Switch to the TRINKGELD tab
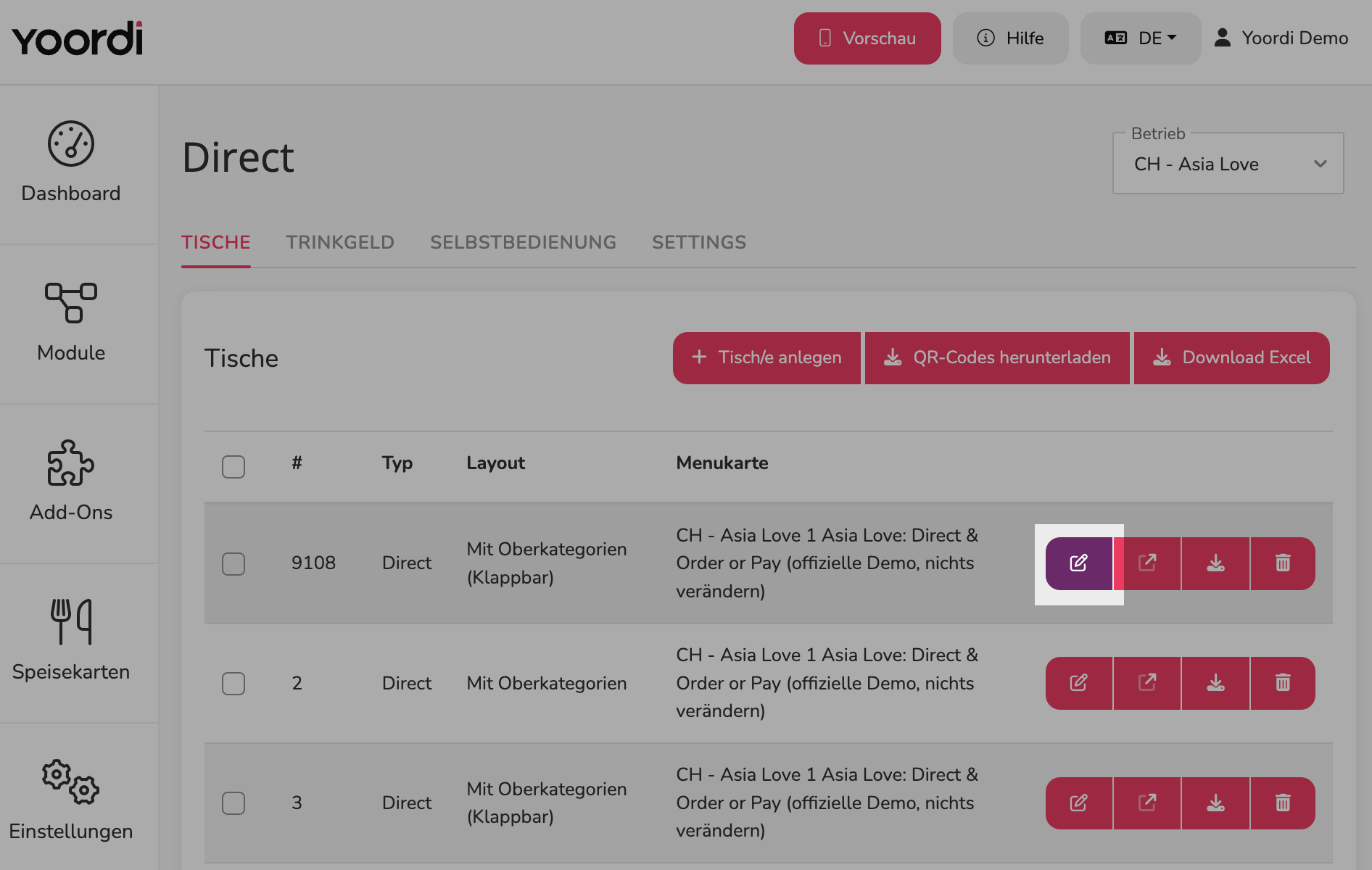The width and height of the screenshot is (1372, 870). pyautogui.click(x=340, y=243)
